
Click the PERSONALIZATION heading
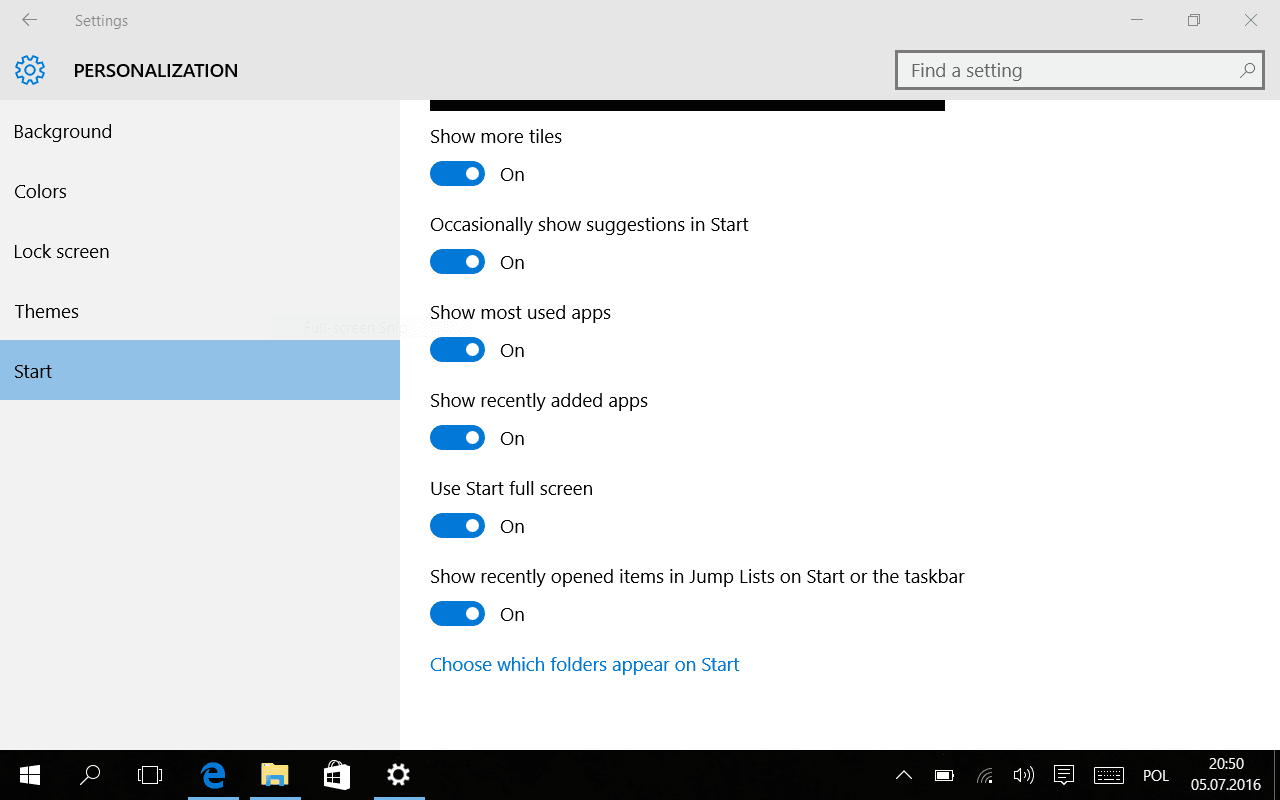pos(156,71)
